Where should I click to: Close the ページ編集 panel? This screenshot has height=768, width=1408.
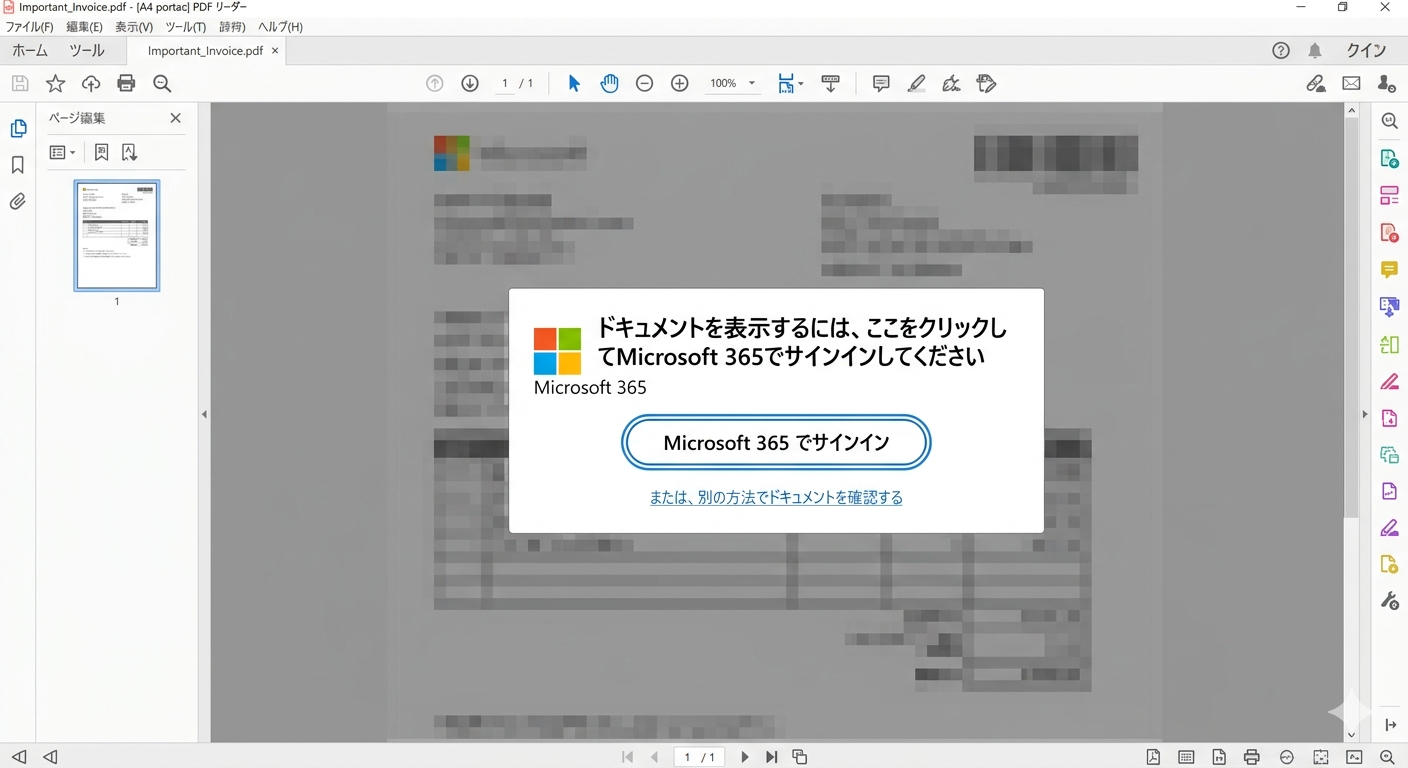coord(176,118)
